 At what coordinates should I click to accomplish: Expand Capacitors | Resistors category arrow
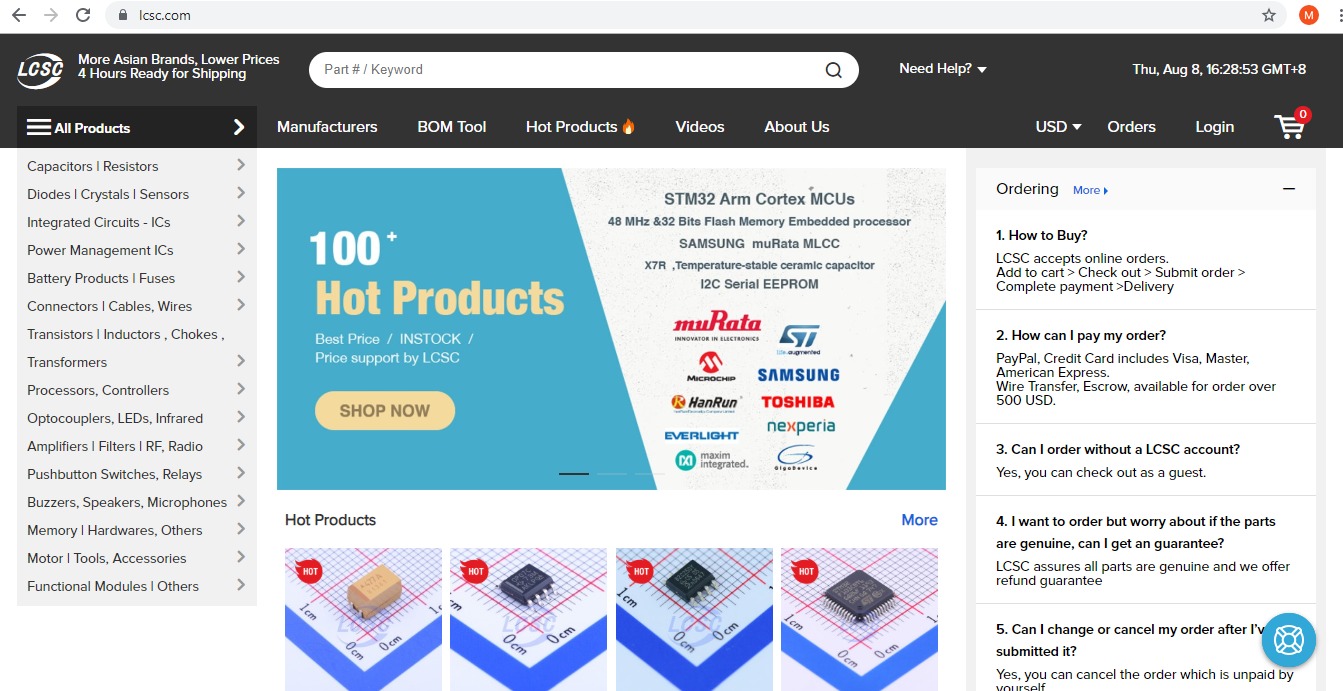tap(241, 165)
